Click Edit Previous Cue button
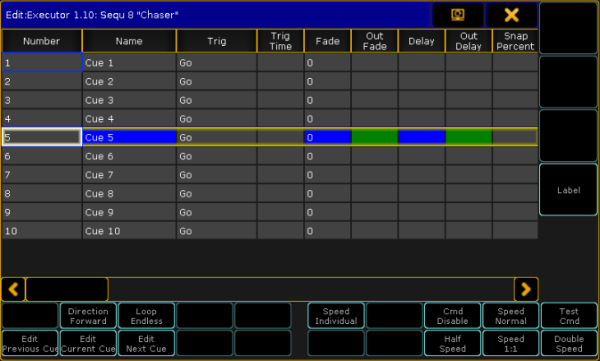Screen dimensions: 600x361 pos(30,343)
